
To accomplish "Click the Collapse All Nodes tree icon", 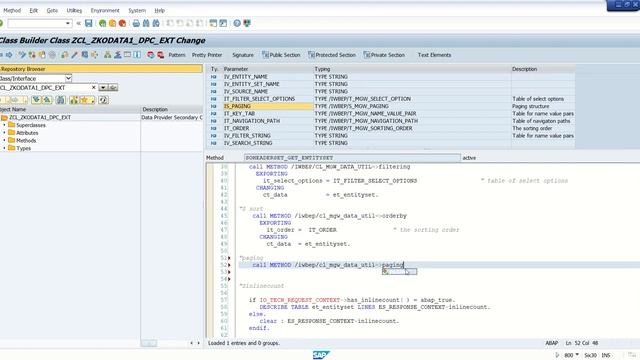I will 47,100.
